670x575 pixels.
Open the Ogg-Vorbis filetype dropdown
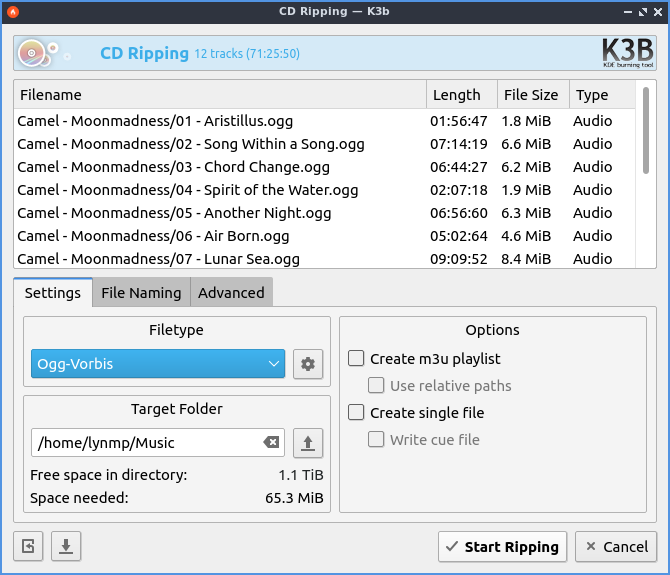[x=158, y=365]
